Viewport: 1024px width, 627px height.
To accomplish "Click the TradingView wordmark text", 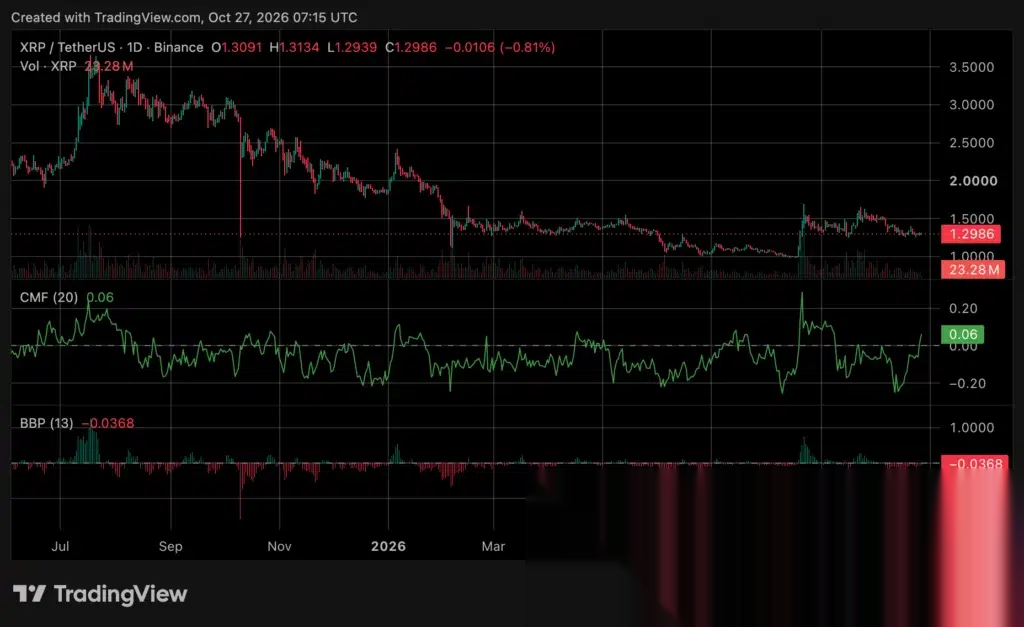I will 120,594.
